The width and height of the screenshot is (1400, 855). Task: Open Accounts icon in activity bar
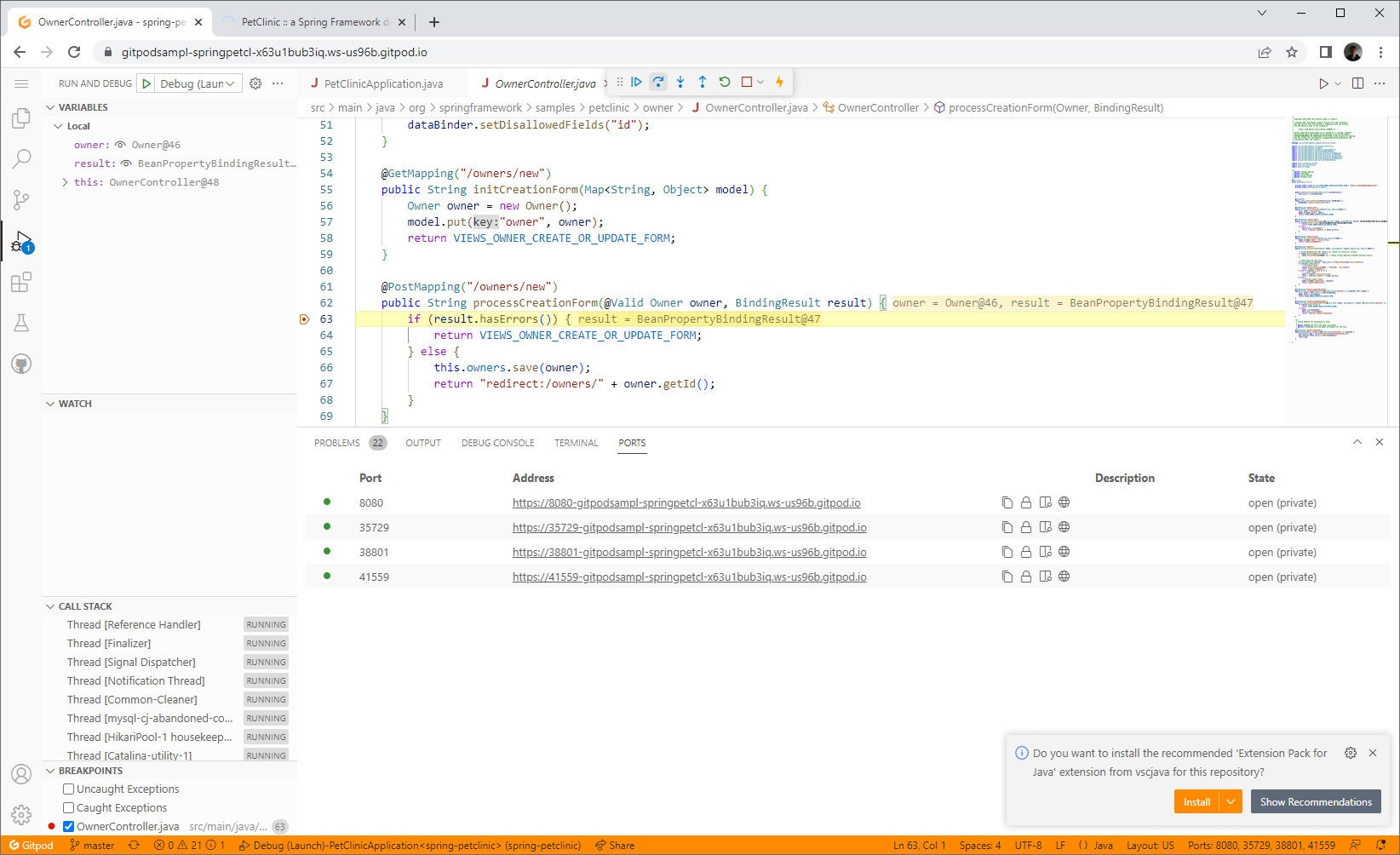tap(21, 774)
